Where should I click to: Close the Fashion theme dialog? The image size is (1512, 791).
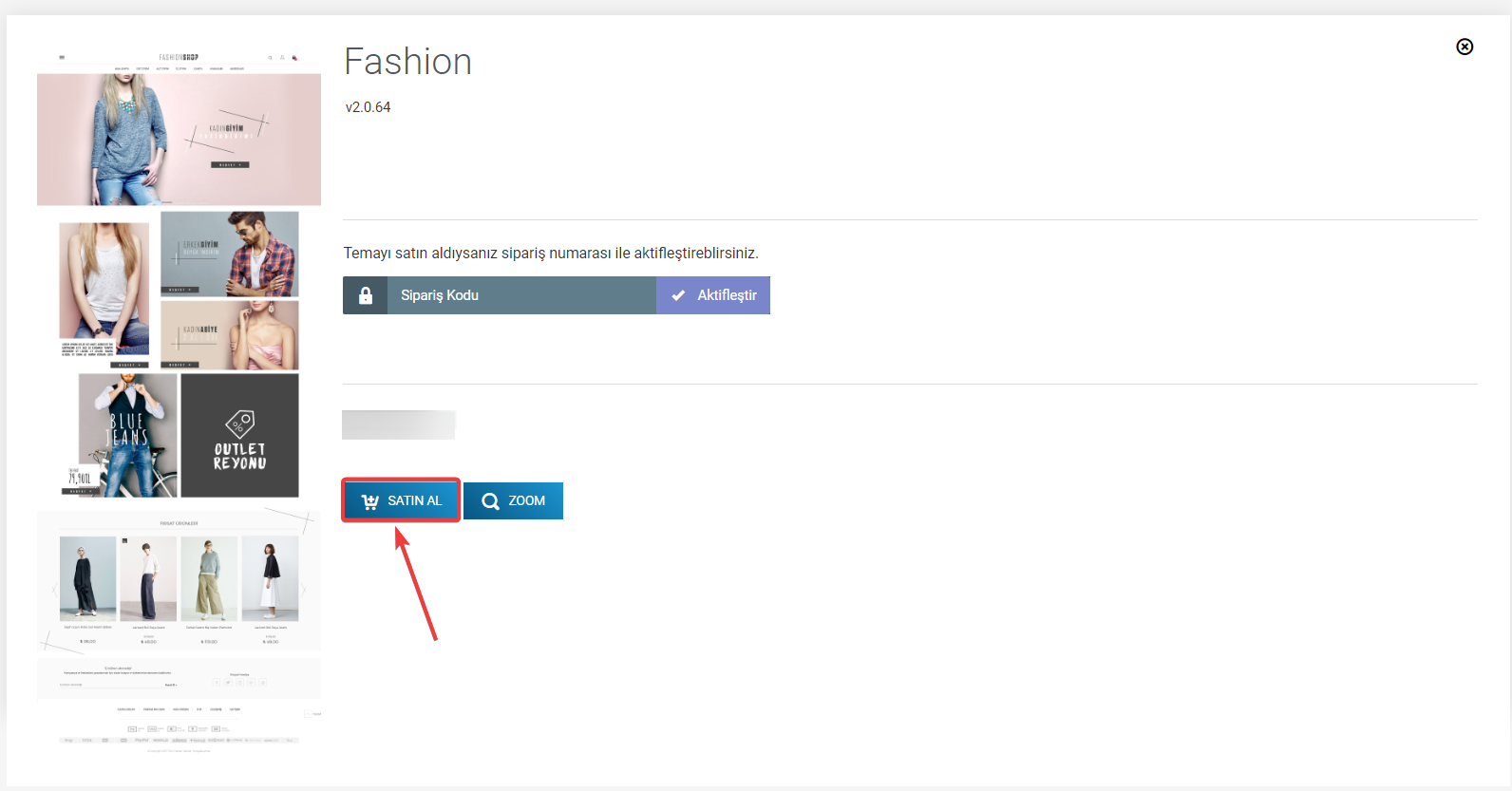(1465, 47)
